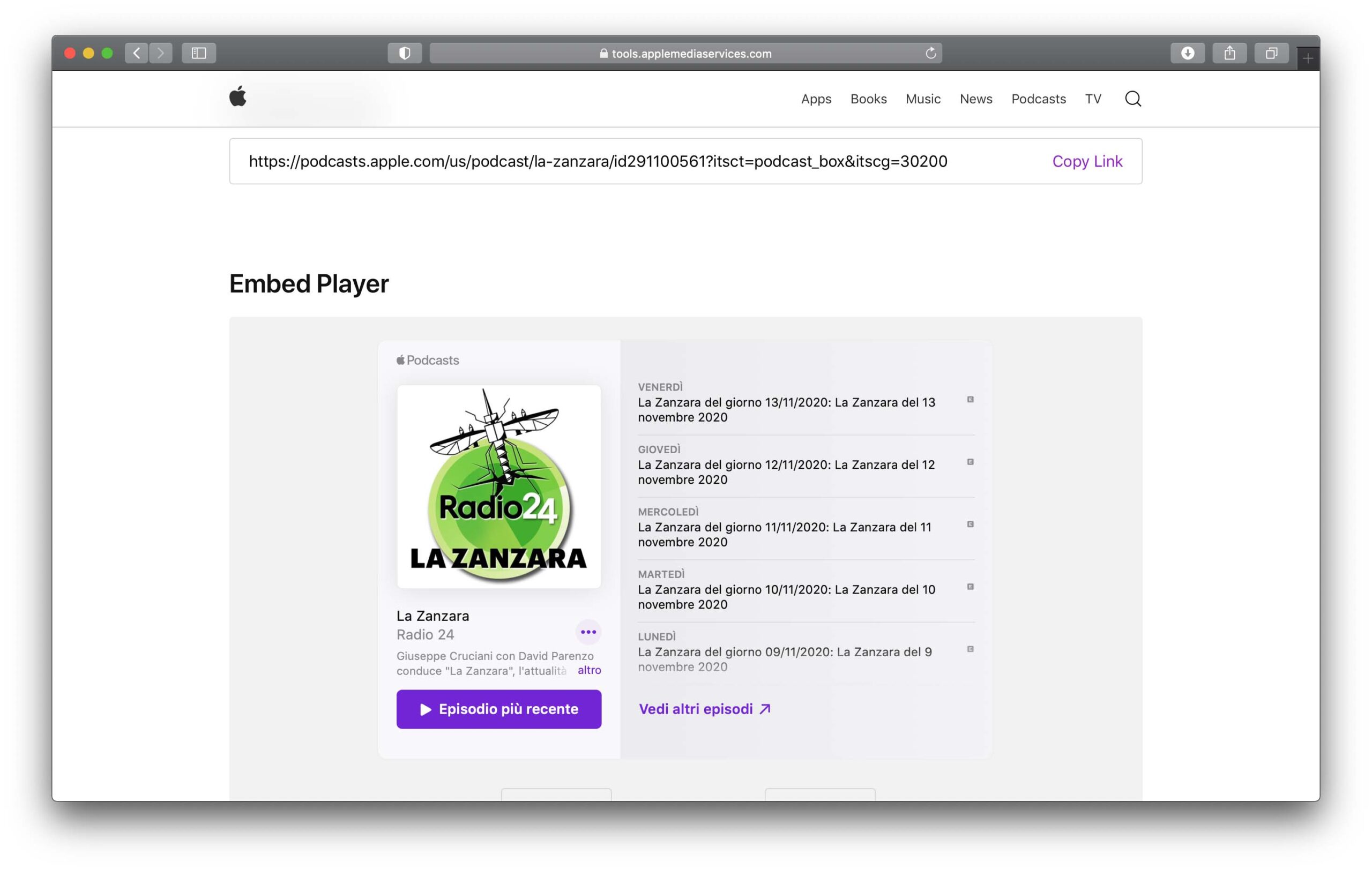This screenshot has height=870, width=1372.
Task: Open the Podcasts navigation item
Action: pos(1038,99)
